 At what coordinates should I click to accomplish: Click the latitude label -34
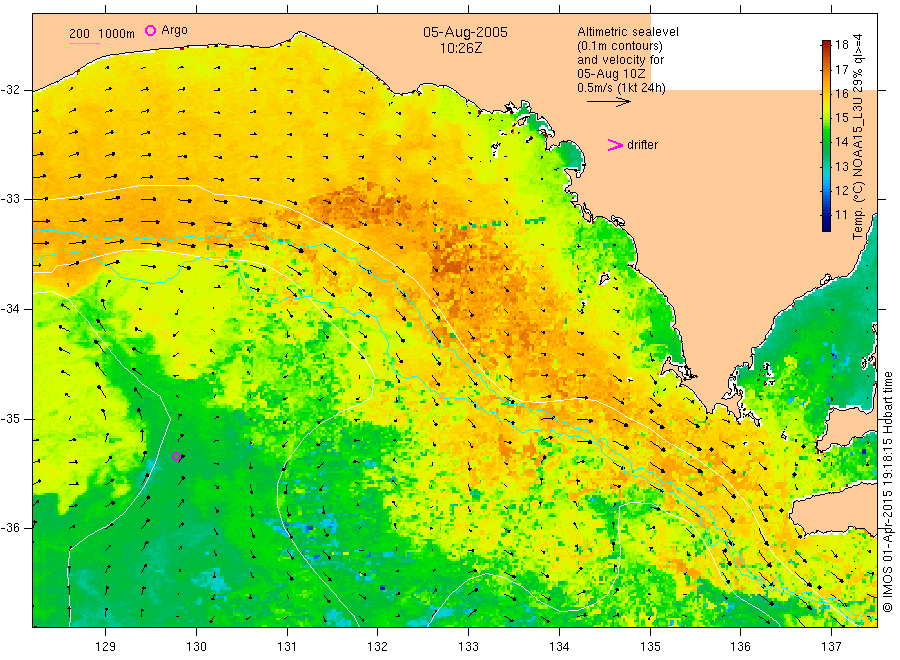point(10,309)
